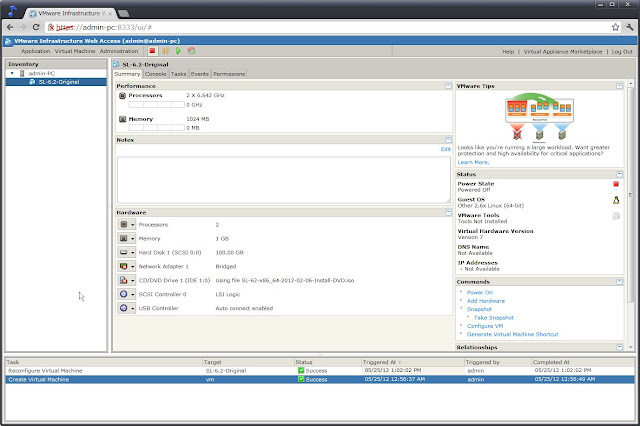Collapse the Performance panel

448,86
